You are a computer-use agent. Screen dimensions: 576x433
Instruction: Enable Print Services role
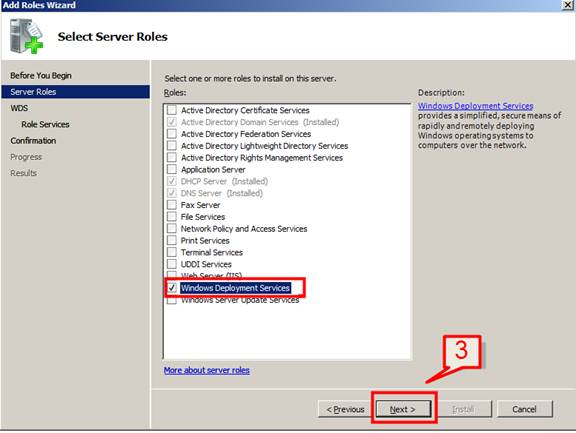click(x=172, y=240)
